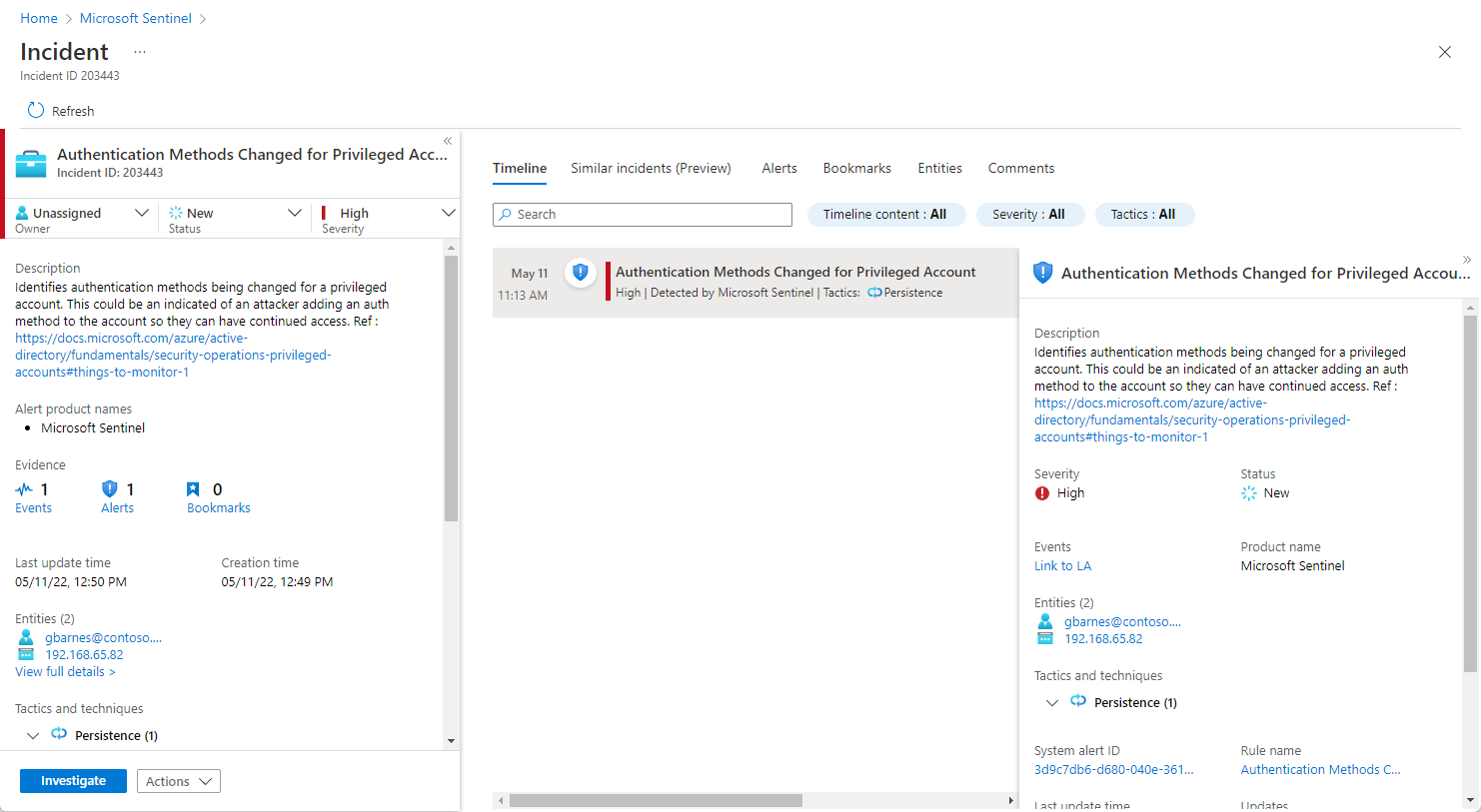Expand the Actions dropdown button

[178, 781]
